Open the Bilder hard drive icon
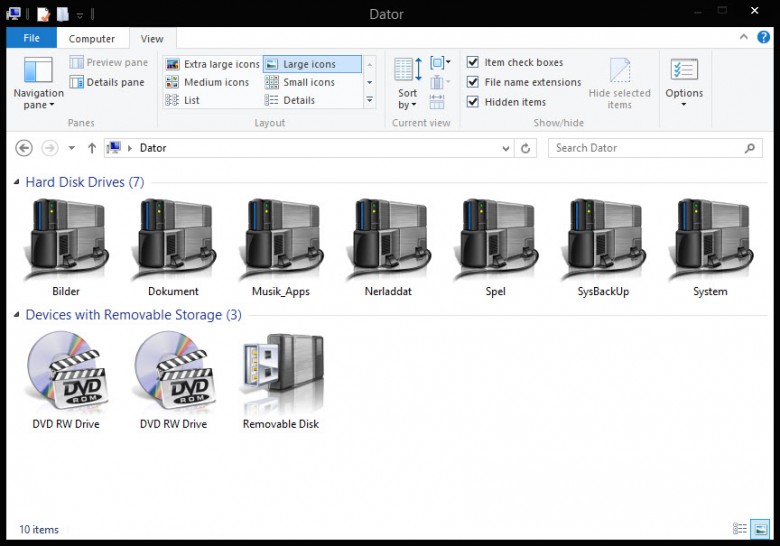Image resolution: width=780 pixels, height=546 pixels. click(x=66, y=239)
